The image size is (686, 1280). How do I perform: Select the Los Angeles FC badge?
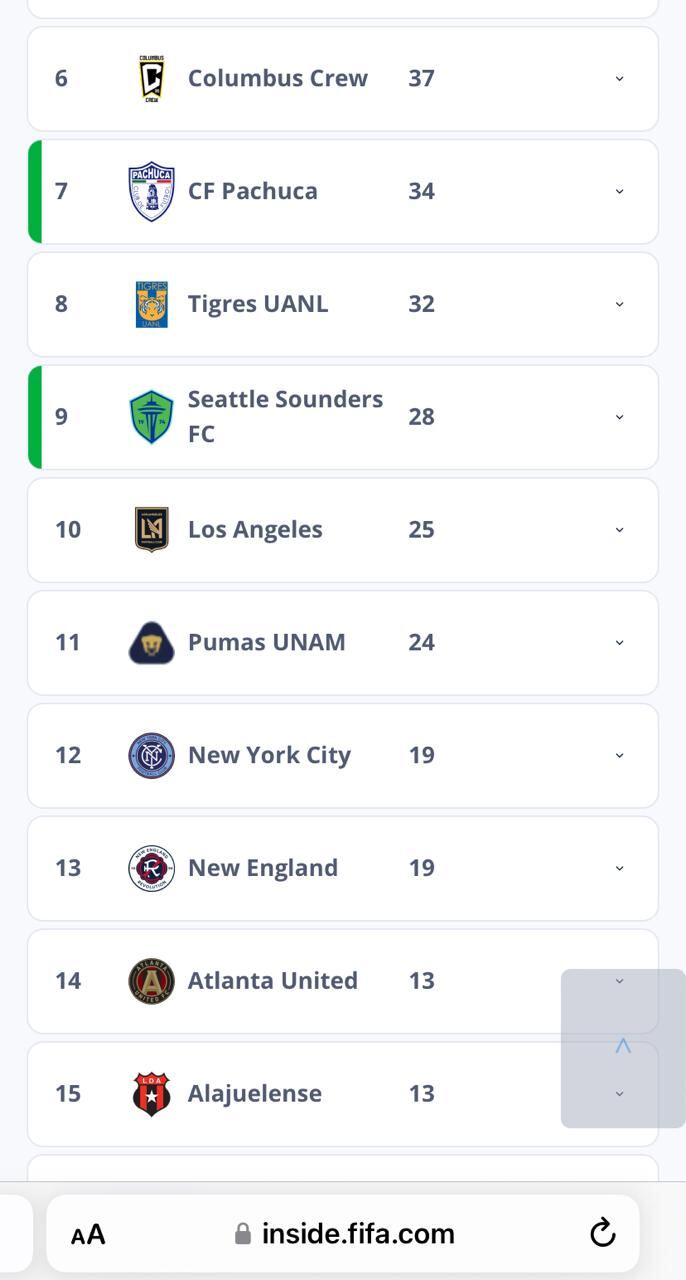tap(151, 529)
